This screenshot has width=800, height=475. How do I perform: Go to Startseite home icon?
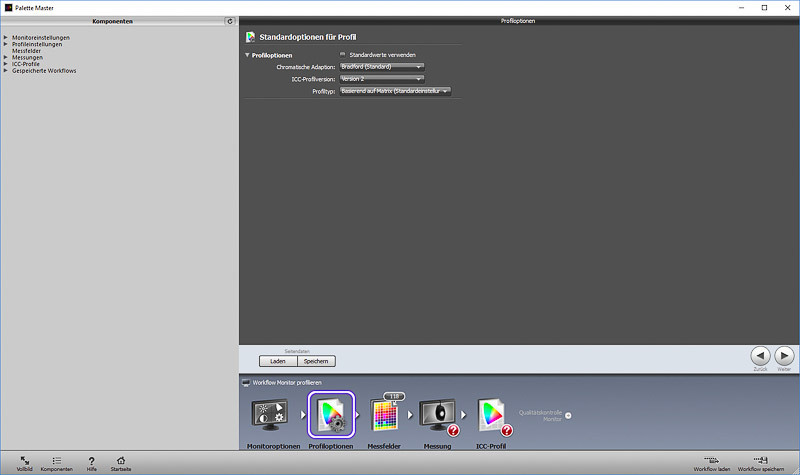pos(120,460)
